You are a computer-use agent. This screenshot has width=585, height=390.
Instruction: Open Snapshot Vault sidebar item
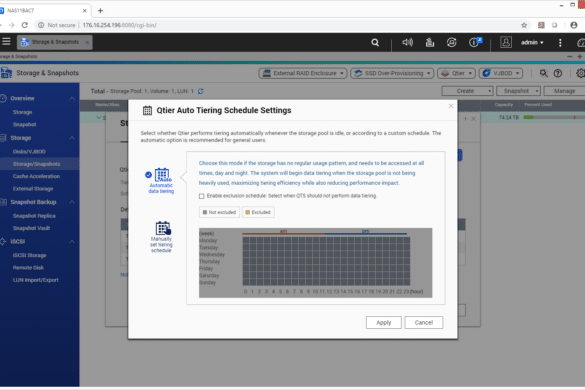pos(31,228)
